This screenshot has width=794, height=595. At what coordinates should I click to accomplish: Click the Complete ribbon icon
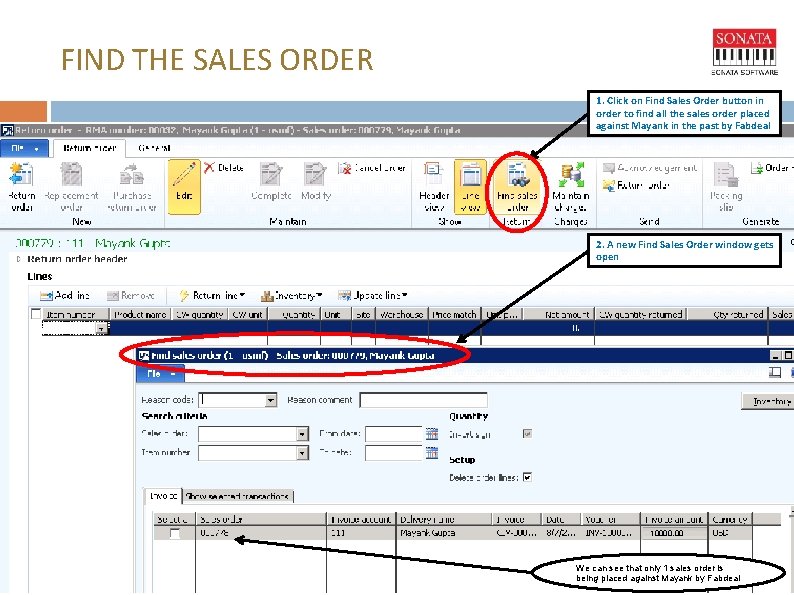pyautogui.click(x=271, y=174)
